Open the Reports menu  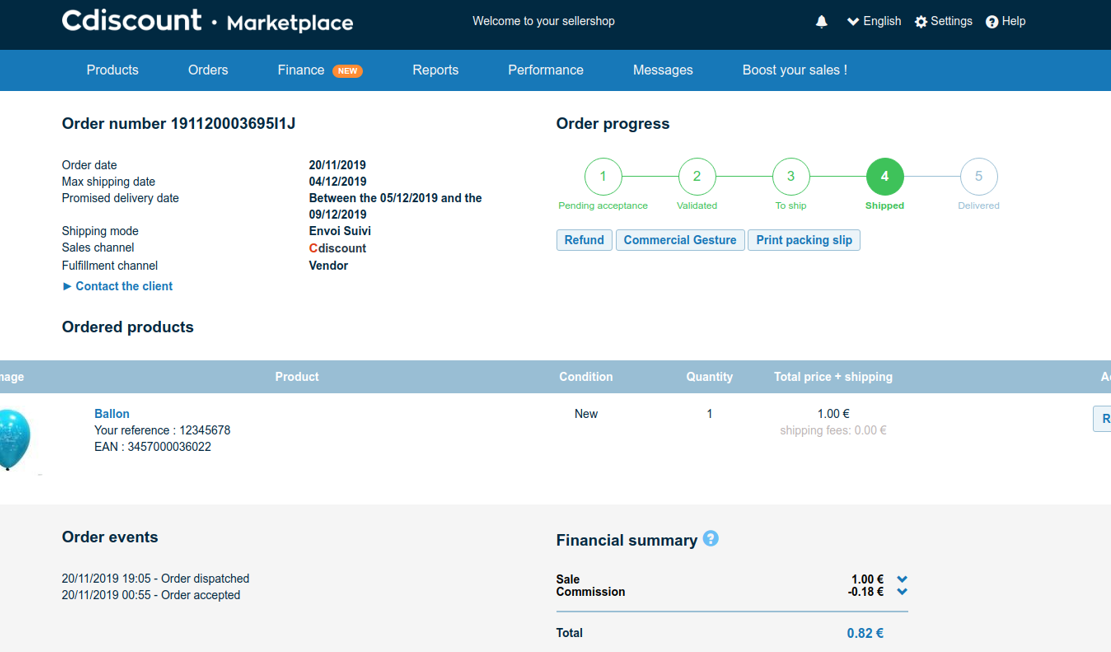436,70
